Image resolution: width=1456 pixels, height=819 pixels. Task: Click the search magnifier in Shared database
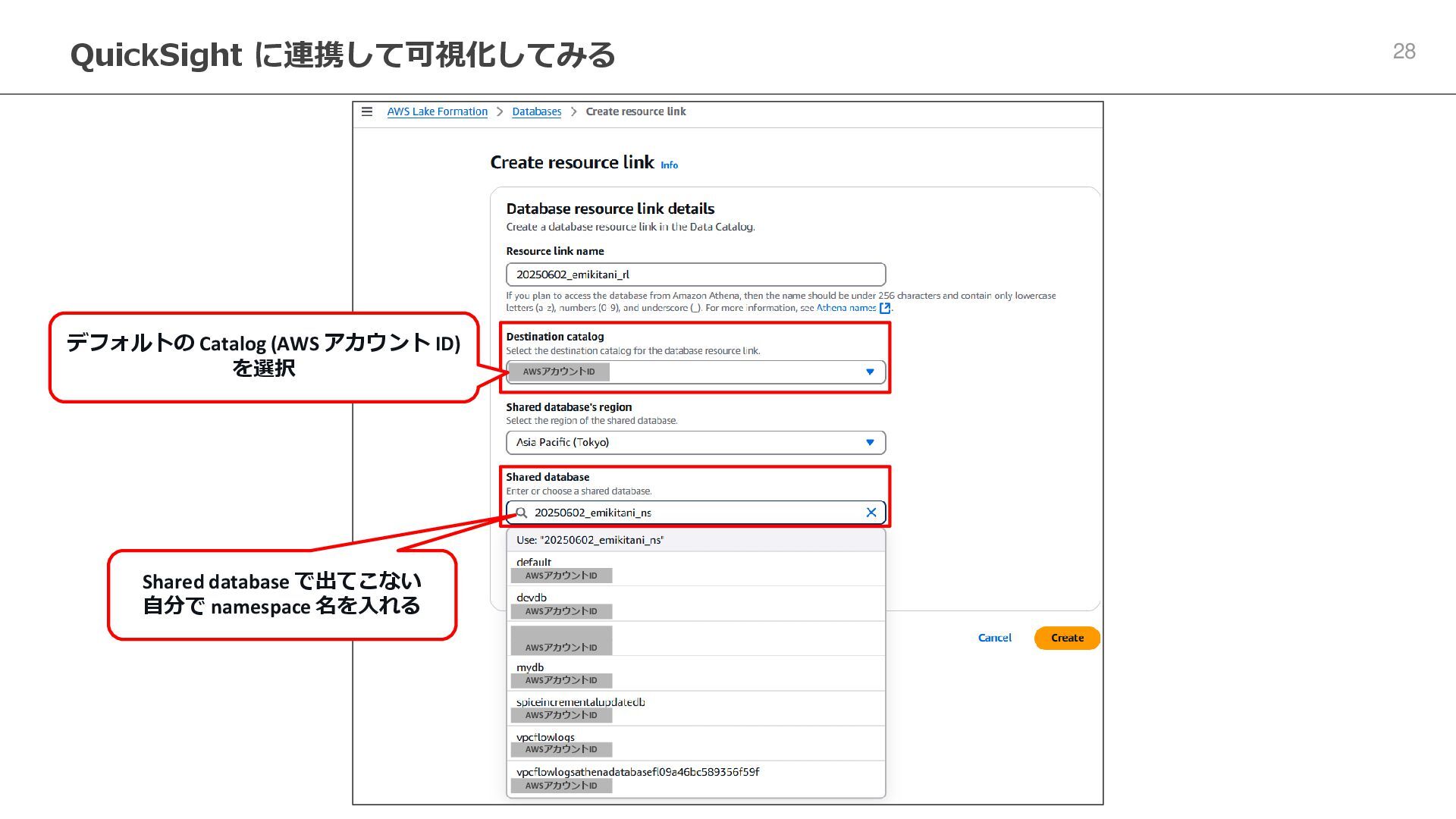522,513
